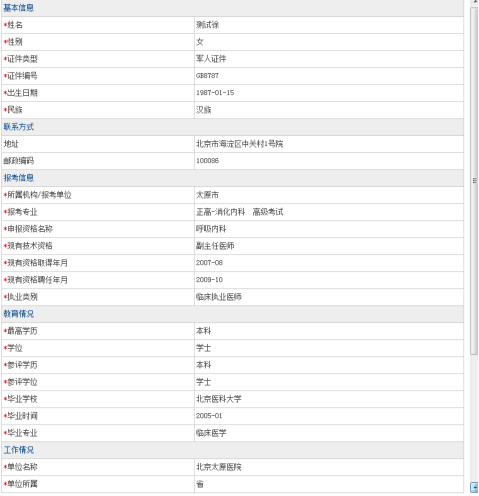Click the 基本信息 section header
The width and height of the screenshot is (479, 496).
click(x=19, y=8)
